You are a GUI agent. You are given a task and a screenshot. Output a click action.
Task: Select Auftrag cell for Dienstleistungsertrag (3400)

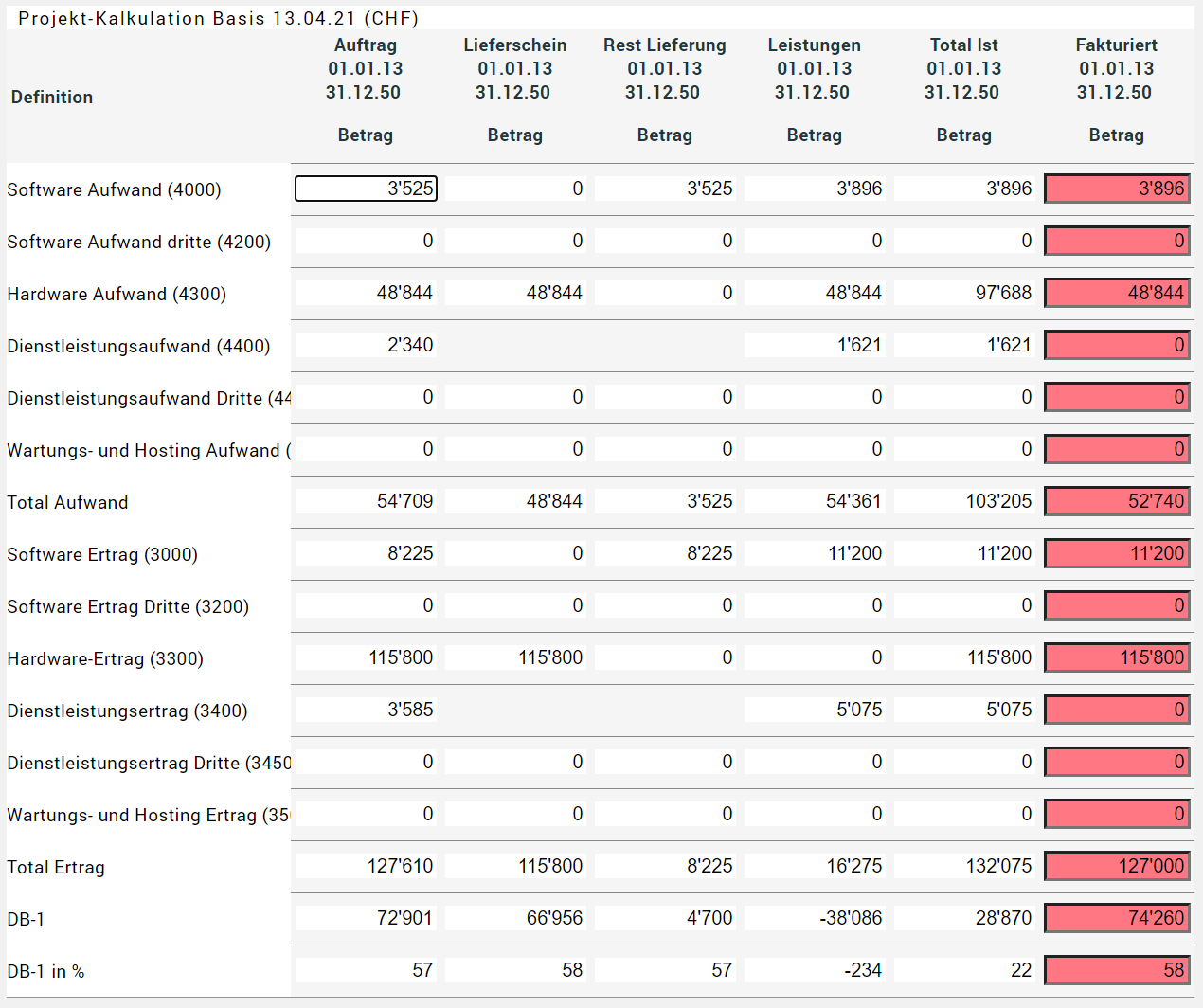click(366, 710)
